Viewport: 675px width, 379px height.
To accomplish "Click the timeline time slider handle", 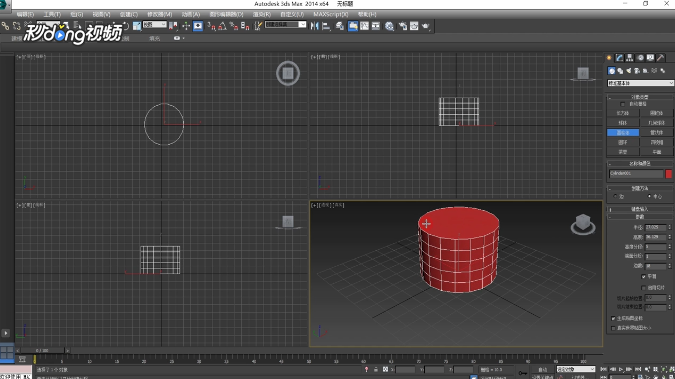I will coord(42,351).
